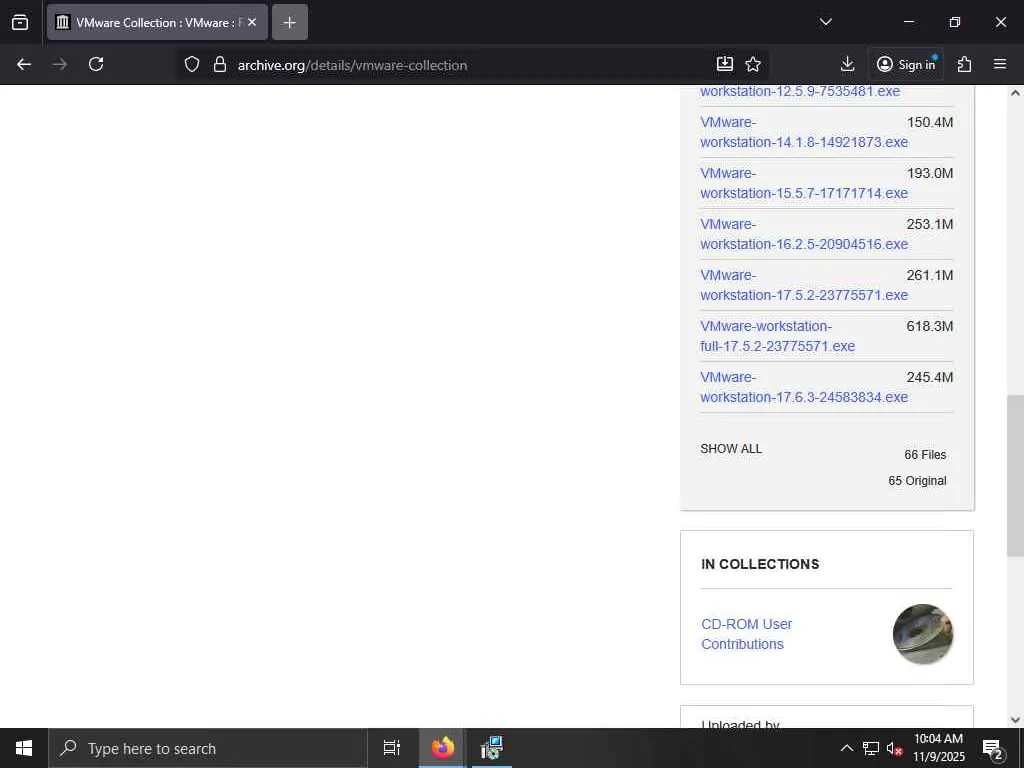Download VMware-workstation-16.2.5-20904516.exe
Image resolution: width=1024 pixels, height=768 pixels.
[x=804, y=234]
